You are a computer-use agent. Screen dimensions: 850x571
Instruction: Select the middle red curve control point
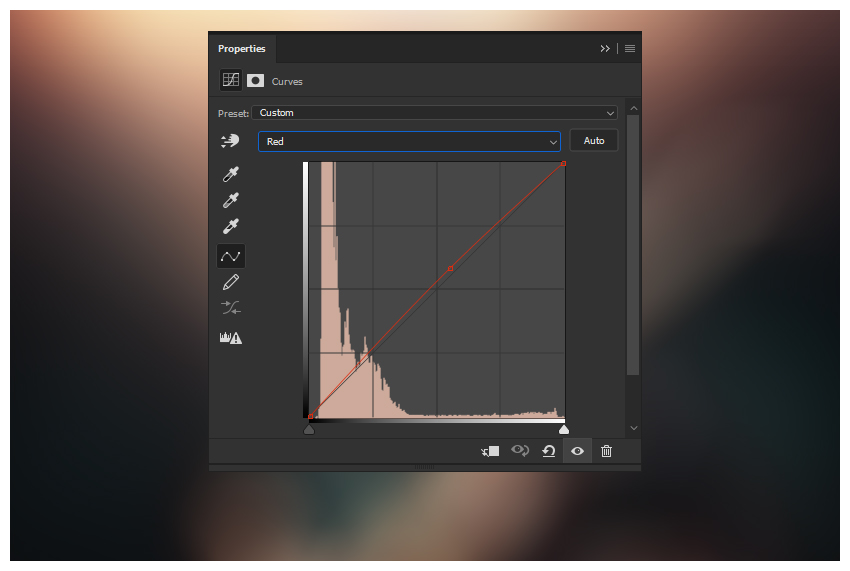click(x=450, y=268)
